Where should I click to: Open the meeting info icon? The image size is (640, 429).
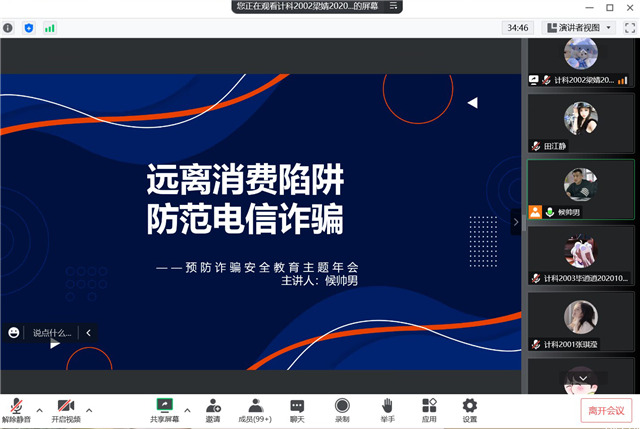coord(8,28)
